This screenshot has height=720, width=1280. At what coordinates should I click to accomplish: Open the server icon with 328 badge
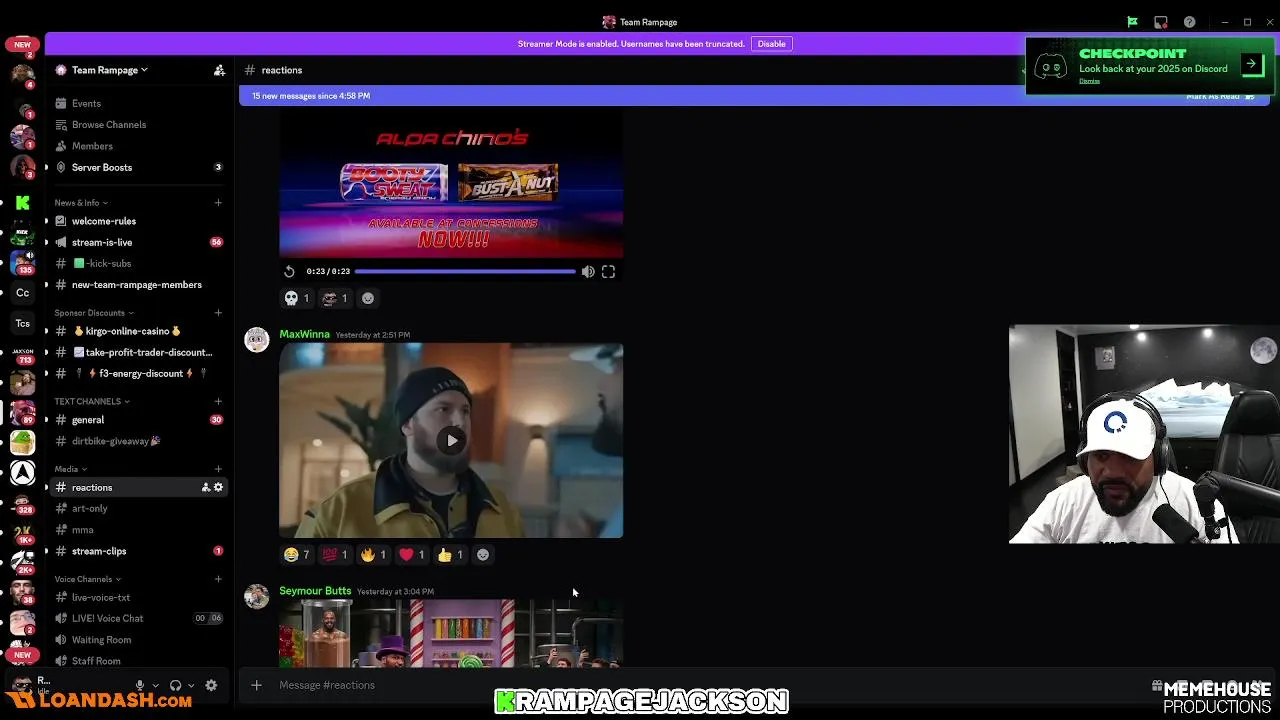[22, 503]
